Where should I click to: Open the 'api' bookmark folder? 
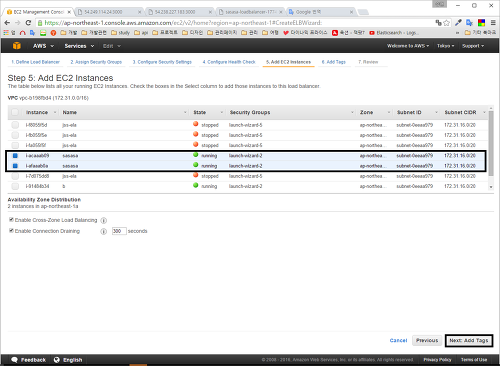(x=141, y=33)
